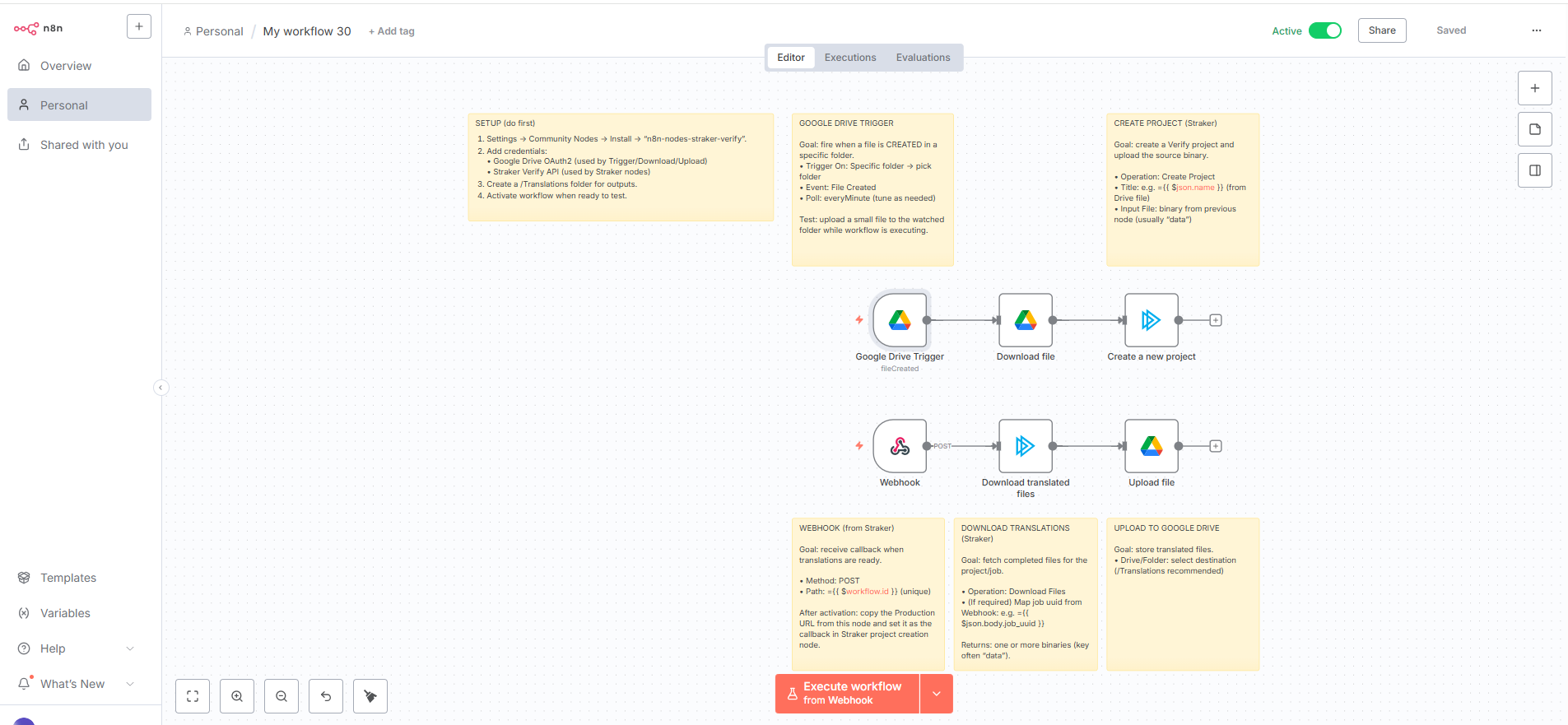The width and height of the screenshot is (1568, 725).
Task: Click the tidy up workflow broom icon
Action: [370, 696]
